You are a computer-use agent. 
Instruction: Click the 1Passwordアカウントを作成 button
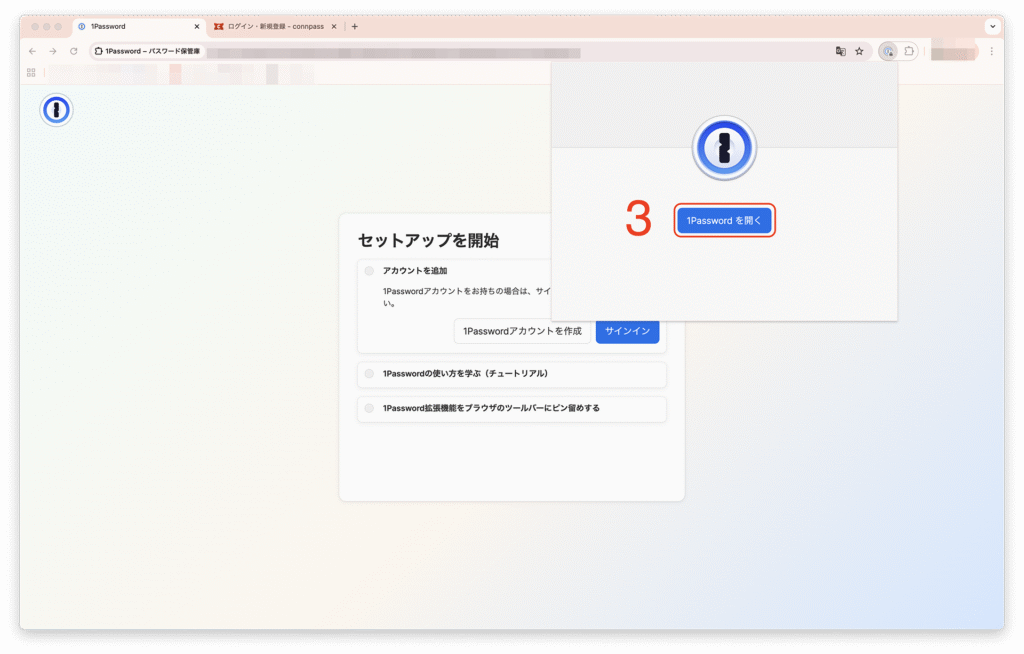coord(522,331)
